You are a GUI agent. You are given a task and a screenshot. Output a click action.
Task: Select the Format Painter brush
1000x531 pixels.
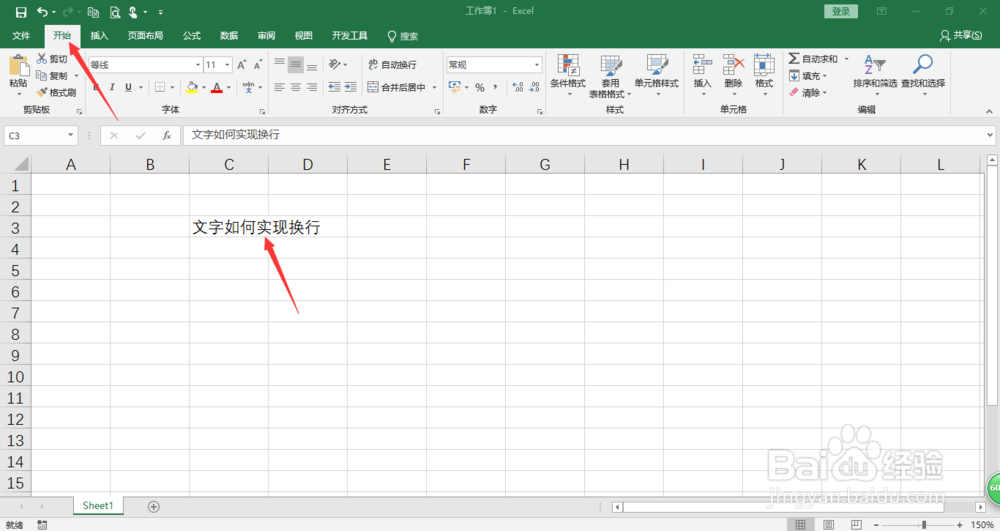42,92
